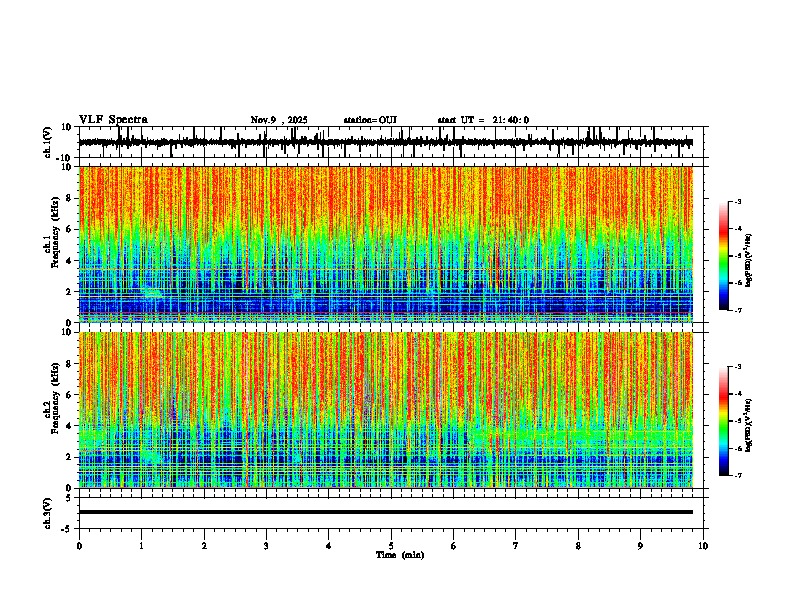Click the "ch.1(V)" waveform axis label

47,142
